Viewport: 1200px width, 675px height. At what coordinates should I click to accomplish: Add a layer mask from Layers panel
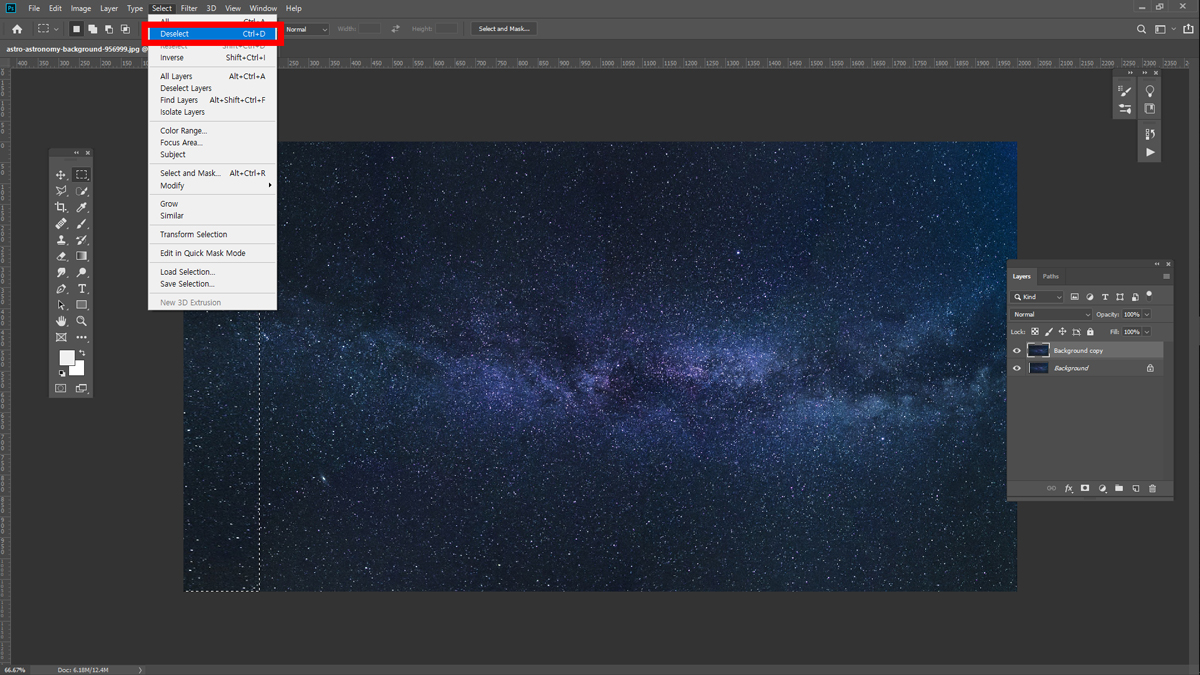tap(1085, 488)
